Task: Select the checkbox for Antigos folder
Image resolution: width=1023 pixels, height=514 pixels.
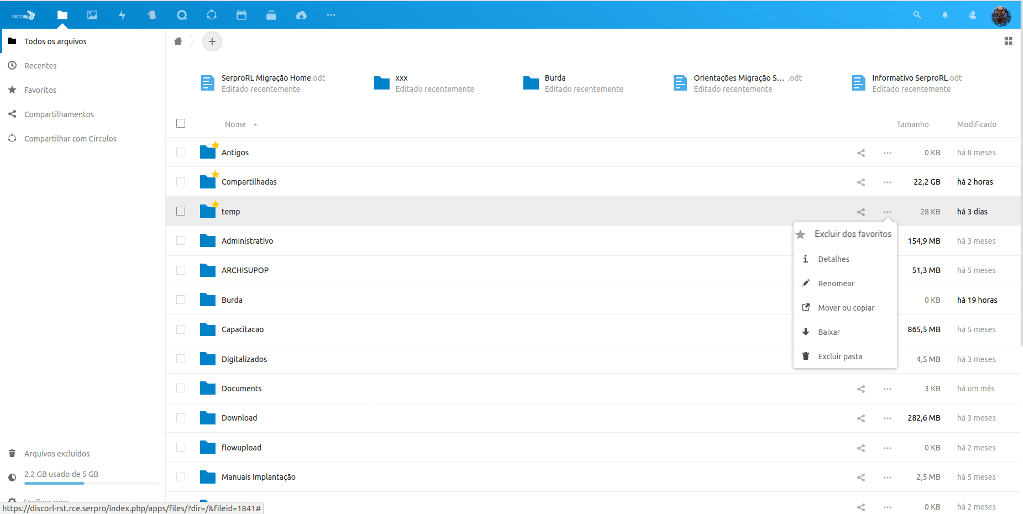Action: tap(181, 152)
